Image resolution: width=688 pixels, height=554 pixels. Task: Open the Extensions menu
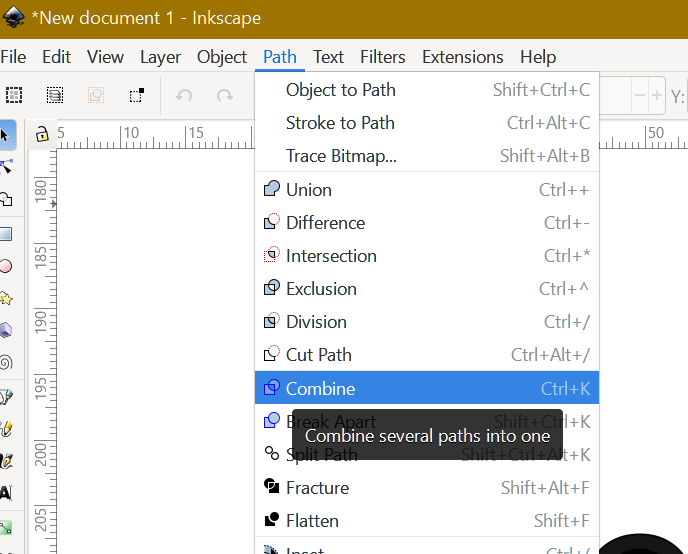pyautogui.click(x=463, y=57)
